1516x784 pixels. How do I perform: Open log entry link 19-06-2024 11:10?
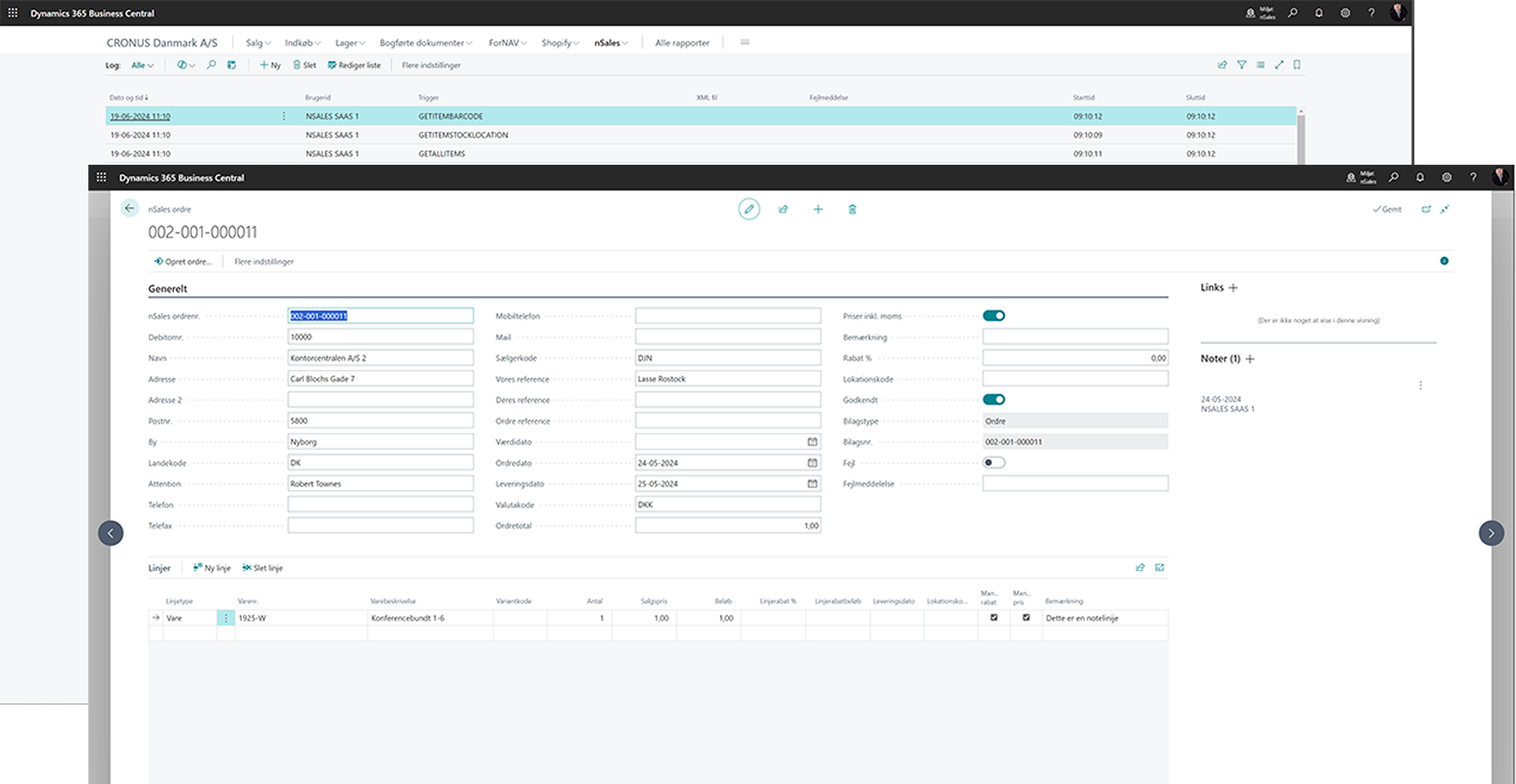tap(140, 116)
